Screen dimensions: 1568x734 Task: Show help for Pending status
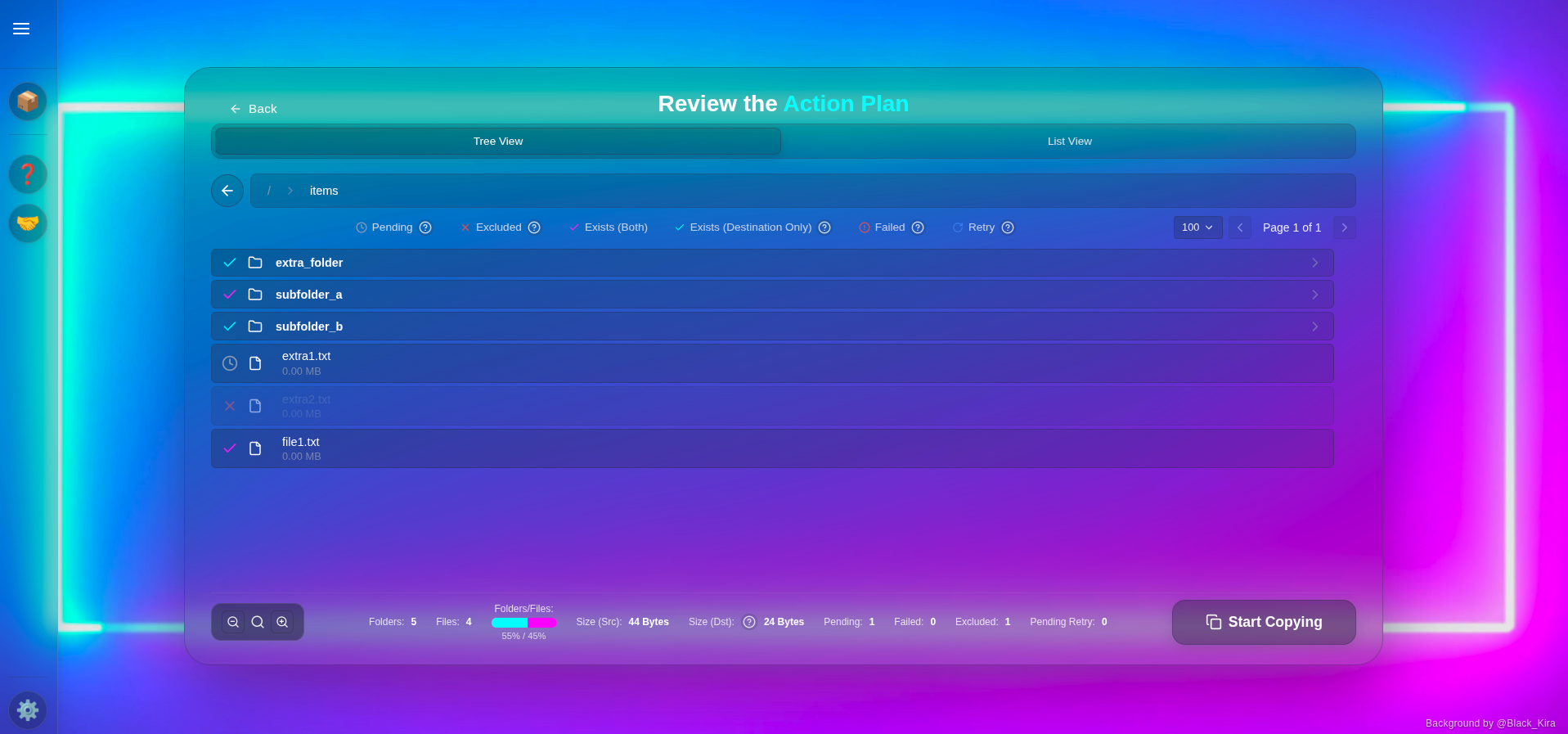coord(425,227)
